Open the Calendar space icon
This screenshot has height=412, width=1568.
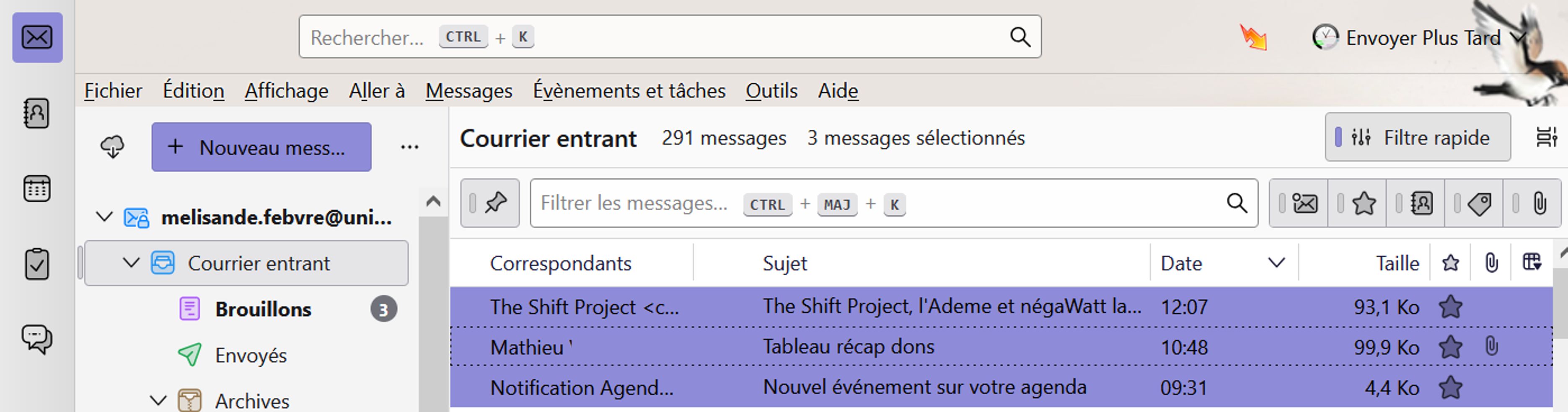pos(36,189)
